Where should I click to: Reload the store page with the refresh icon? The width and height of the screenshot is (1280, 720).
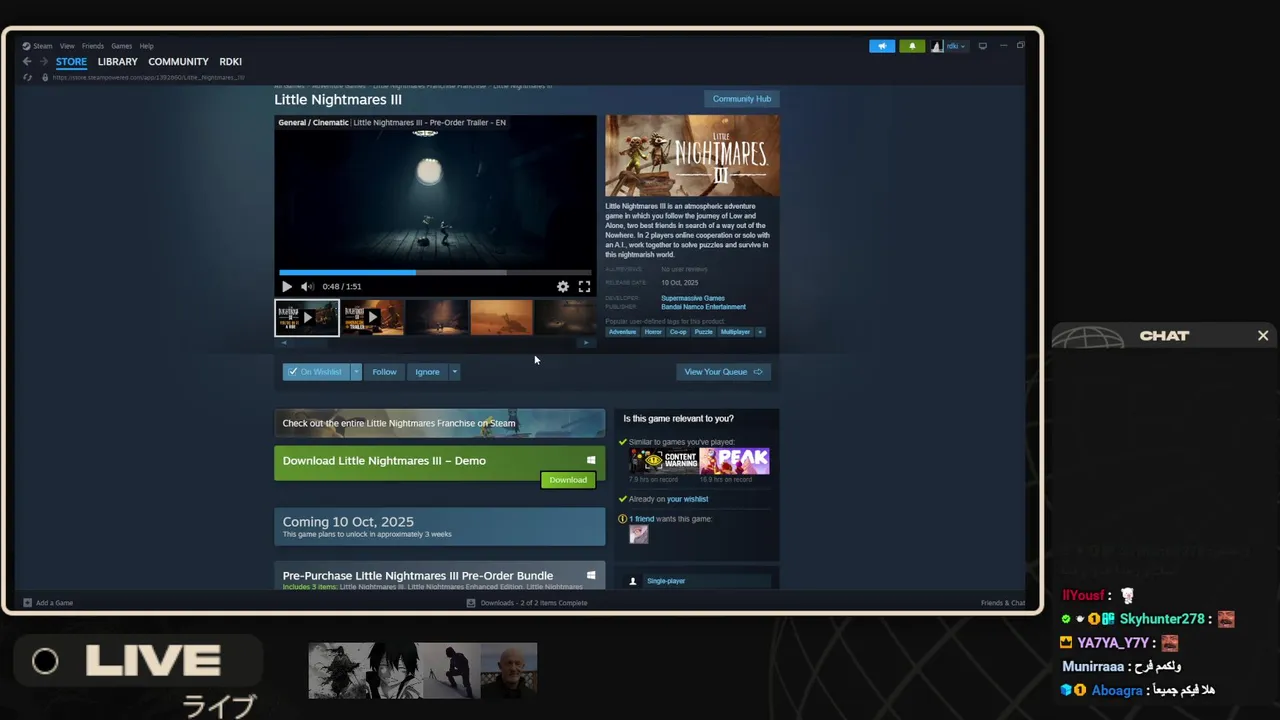pyautogui.click(x=27, y=77)
